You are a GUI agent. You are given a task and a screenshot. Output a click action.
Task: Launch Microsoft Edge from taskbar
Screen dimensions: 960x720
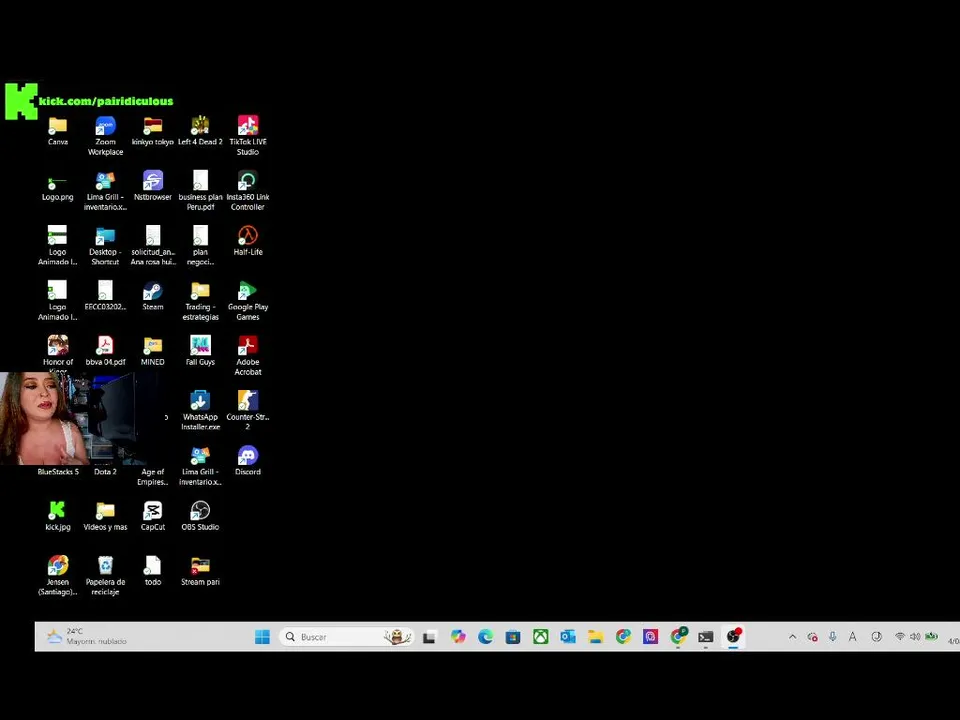(x=485, y=637)
